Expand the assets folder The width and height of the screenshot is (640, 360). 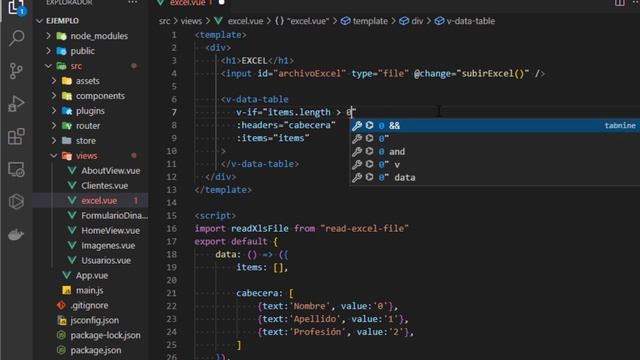click(x=54, y=81)
